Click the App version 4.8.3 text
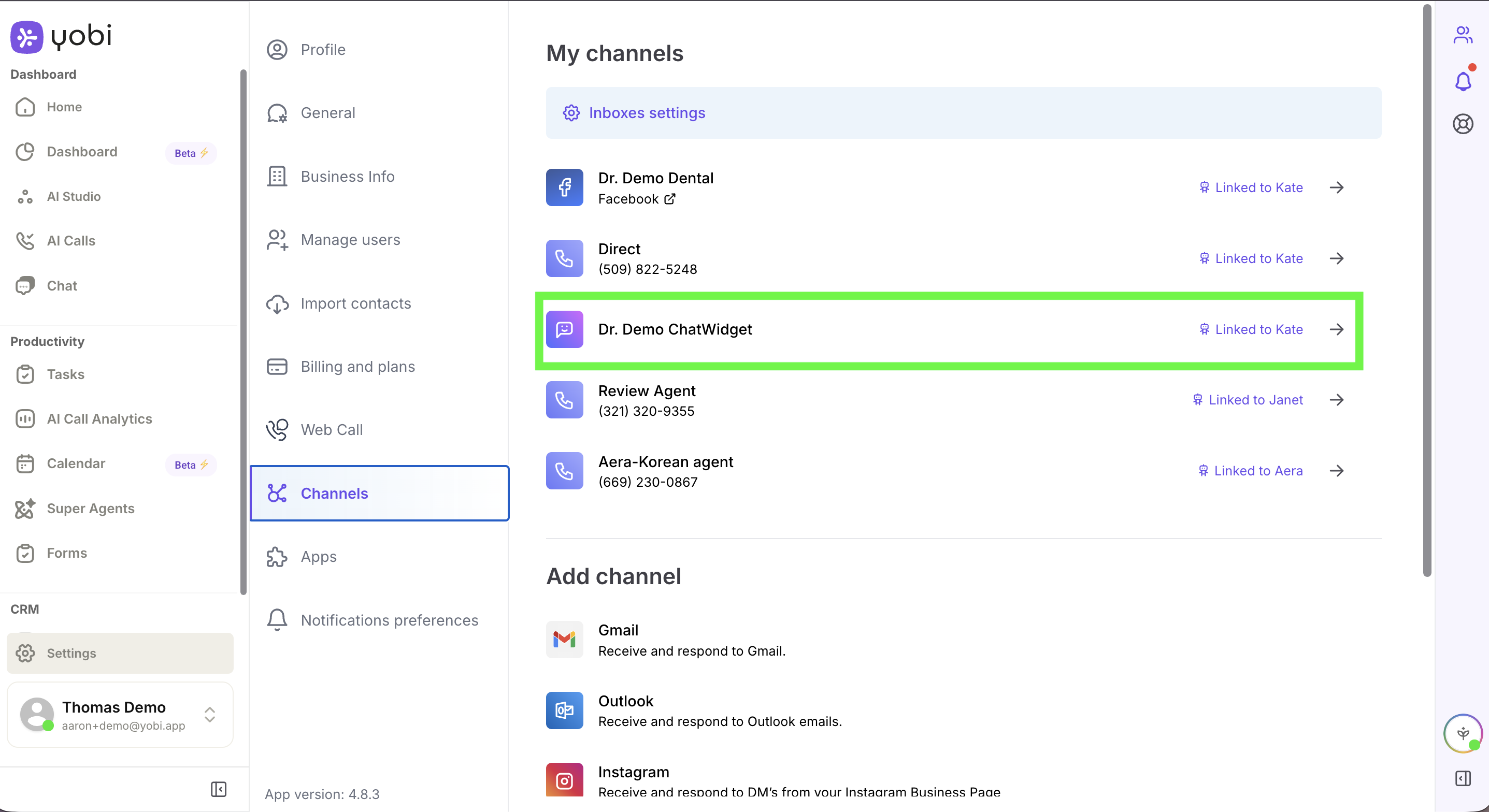Image resolution: width=1489 pixels, height=812 pixels. pyautogui.click(x=322, y=794)
